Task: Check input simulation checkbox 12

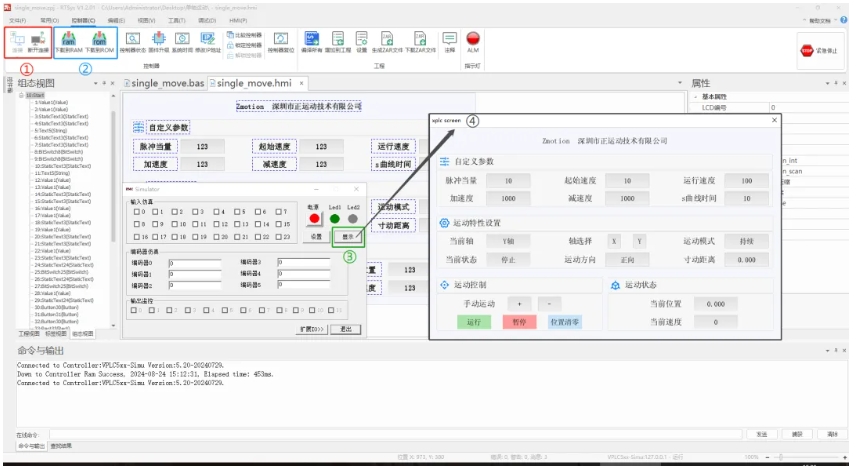Action: (x=216, y=224)
